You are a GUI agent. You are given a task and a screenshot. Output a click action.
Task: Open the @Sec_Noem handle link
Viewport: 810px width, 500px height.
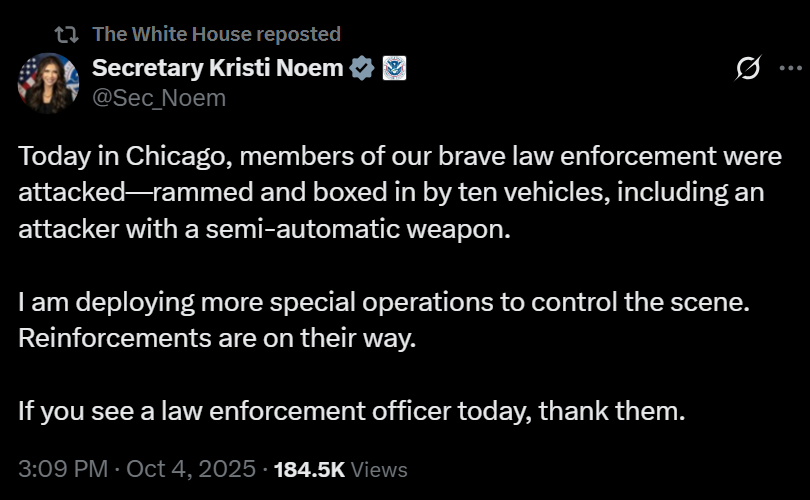159,97
